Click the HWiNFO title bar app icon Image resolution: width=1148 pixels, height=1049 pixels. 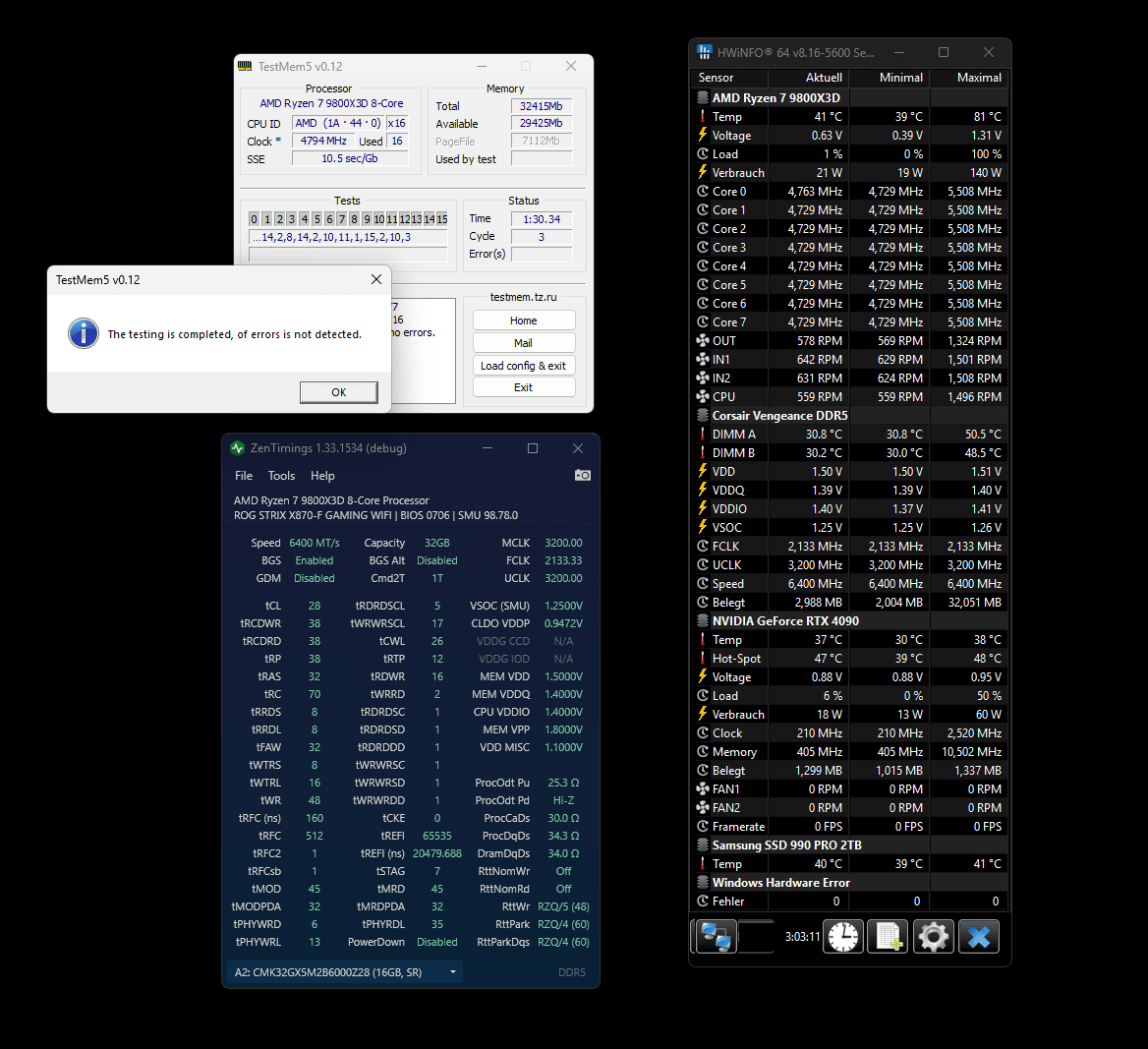(x=705, y=52)
